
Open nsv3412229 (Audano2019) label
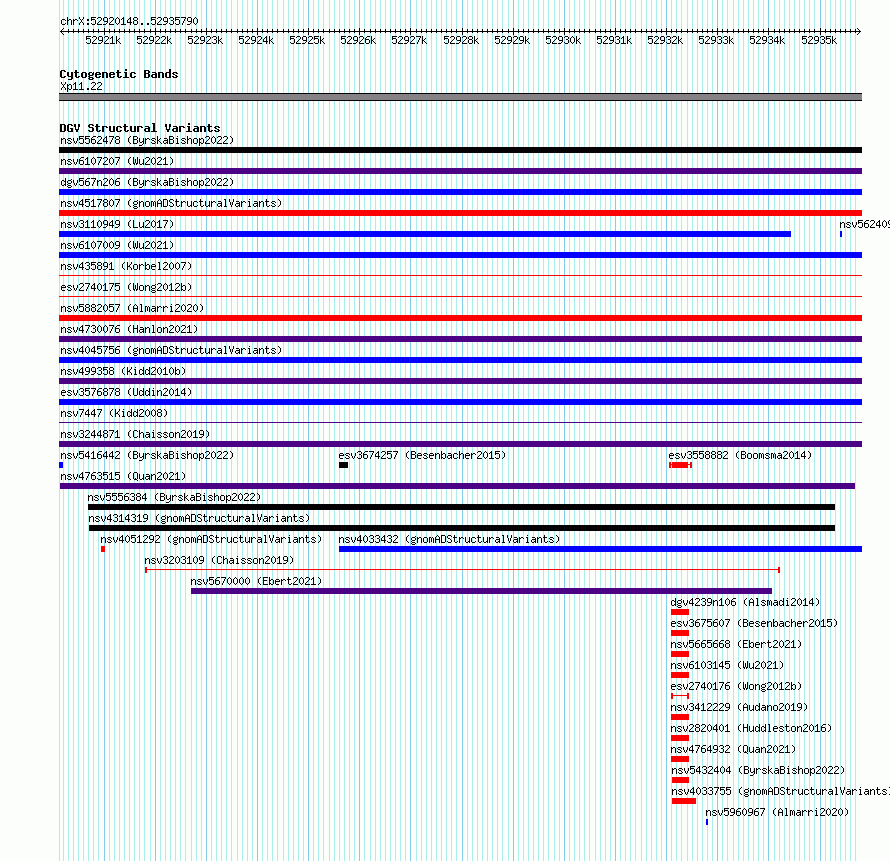tap(739, 707)
